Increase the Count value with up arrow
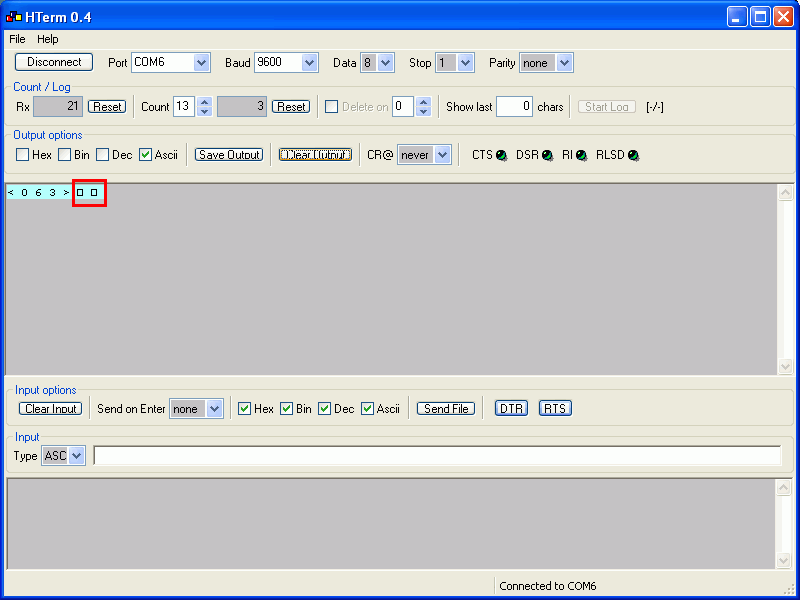Image resolution: width=800 pixels, height=600 pixels. pyautogui.click(x=205, y=102)
